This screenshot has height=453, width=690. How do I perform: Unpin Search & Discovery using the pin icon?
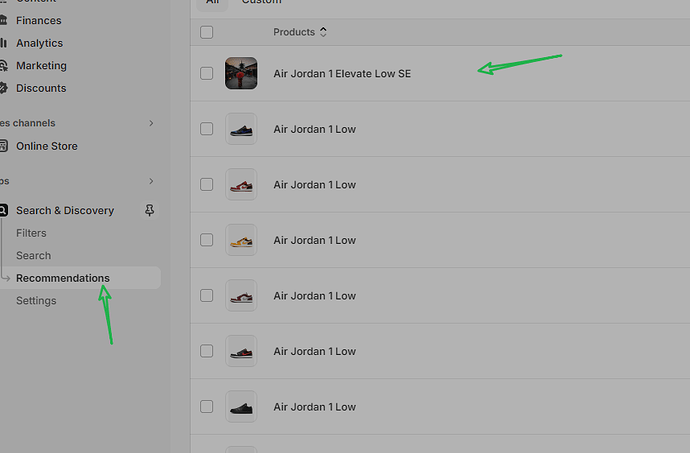point(150,211)
